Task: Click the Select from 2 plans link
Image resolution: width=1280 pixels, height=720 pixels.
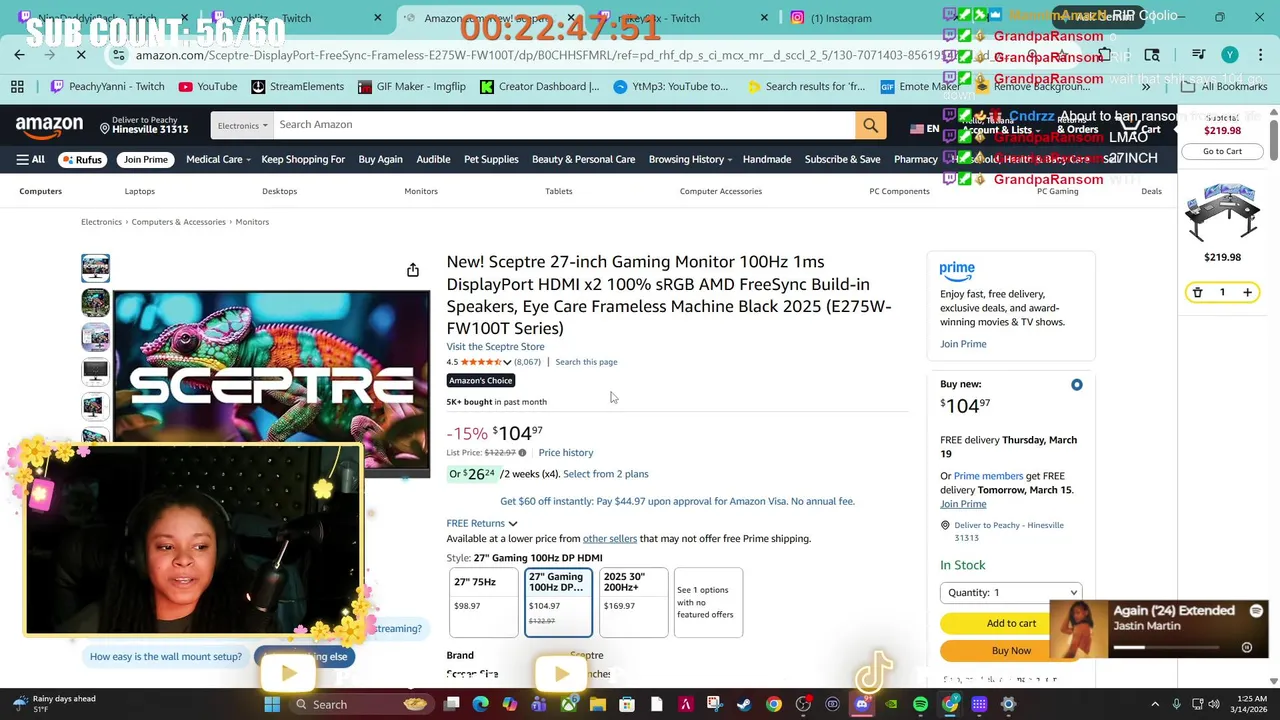Action: click(606, 474)
